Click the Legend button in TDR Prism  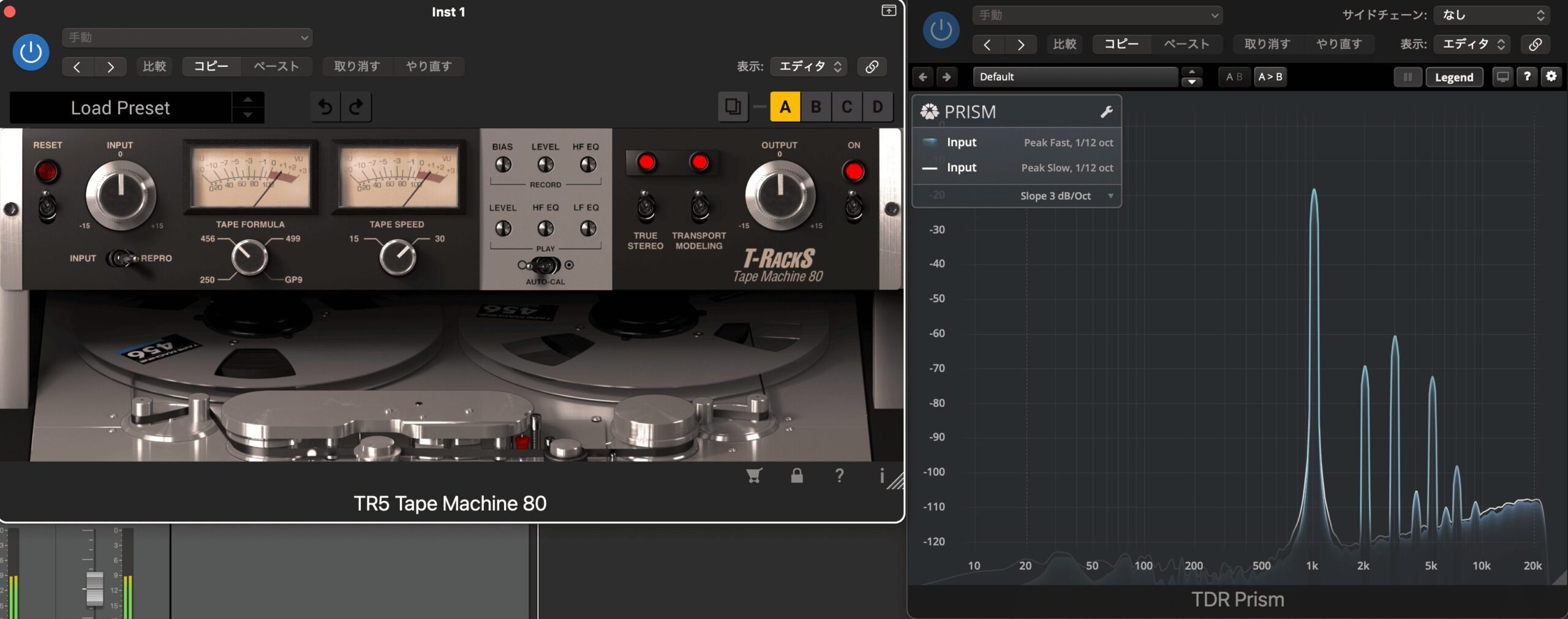pos(1453,77)
